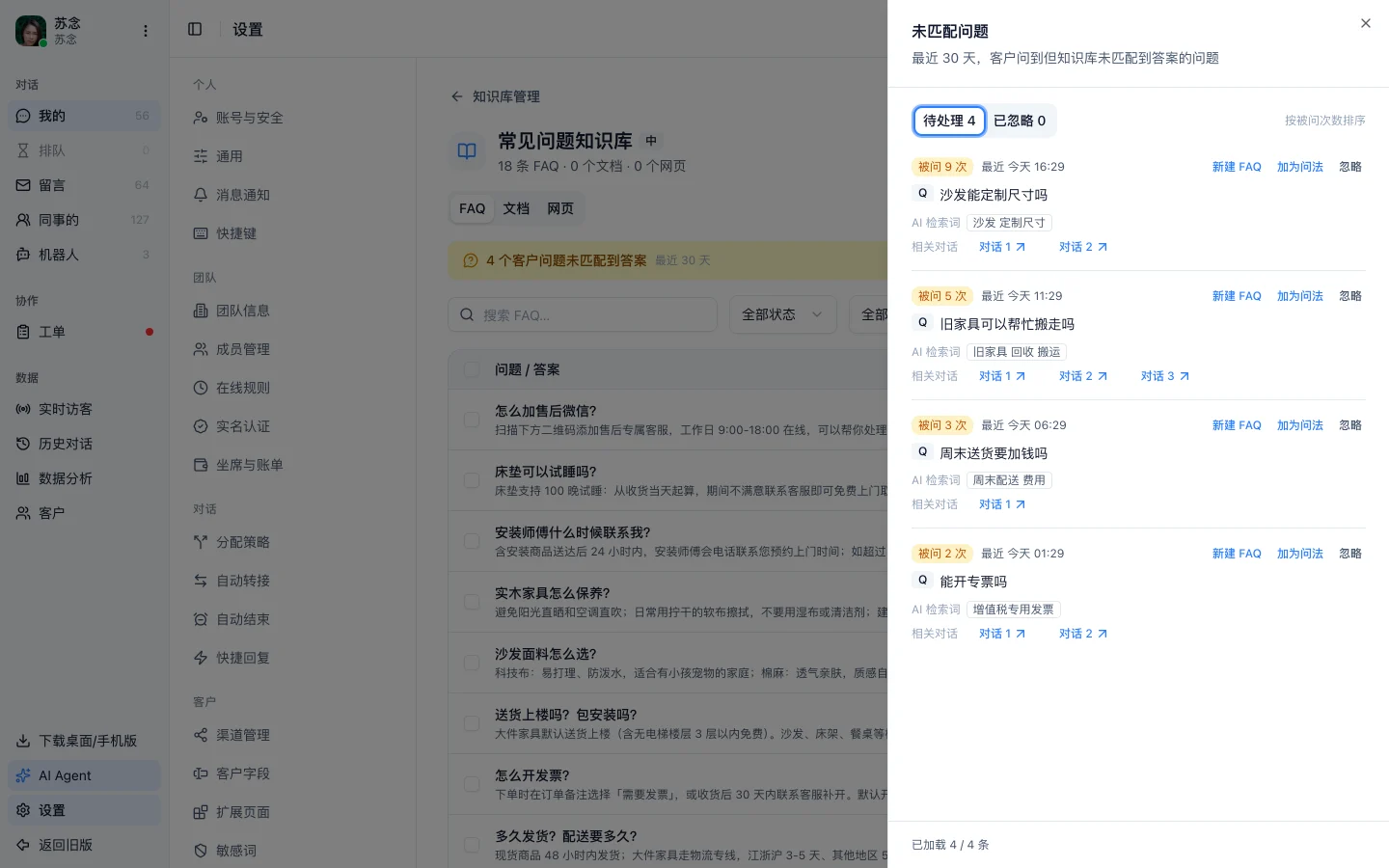Check the box for 床垫可以试睡吗?
1389x868 pixels.
point(472,480)
